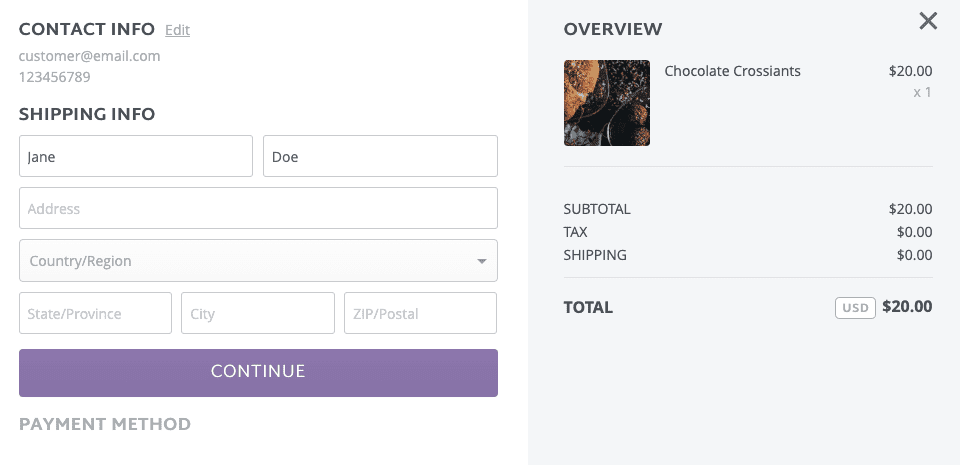
Task: Click the customer@email.com contact email
Action: [x=89, y=56]
